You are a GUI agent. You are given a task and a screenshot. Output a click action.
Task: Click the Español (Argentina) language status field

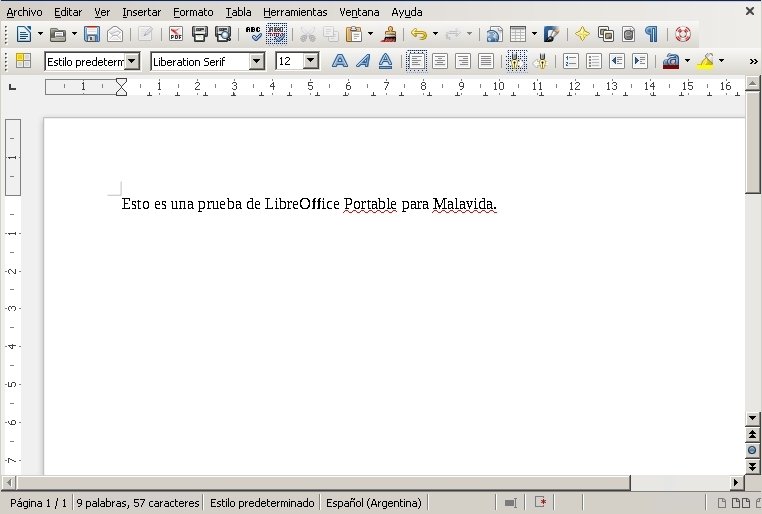[x=374, y=503]
